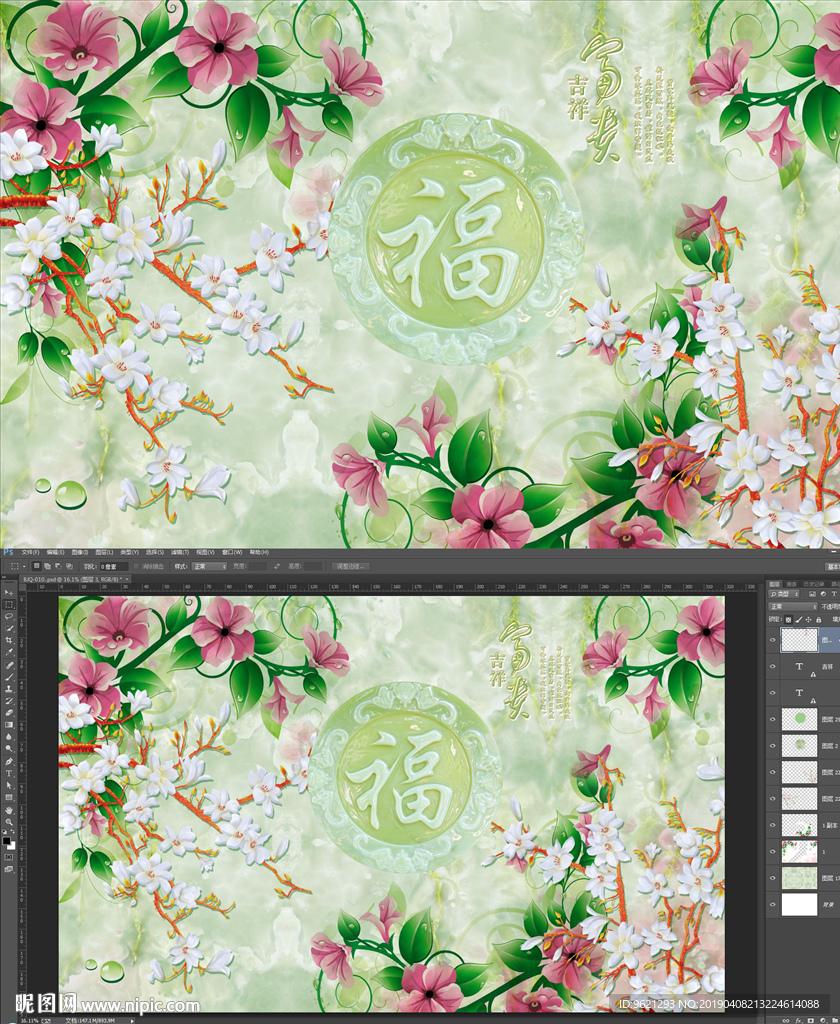The height and width of the screenshot is (1024, 840).
Task: Toggle the 消除锯齿 anti-alias checkbox
Action: pos(137,566)
